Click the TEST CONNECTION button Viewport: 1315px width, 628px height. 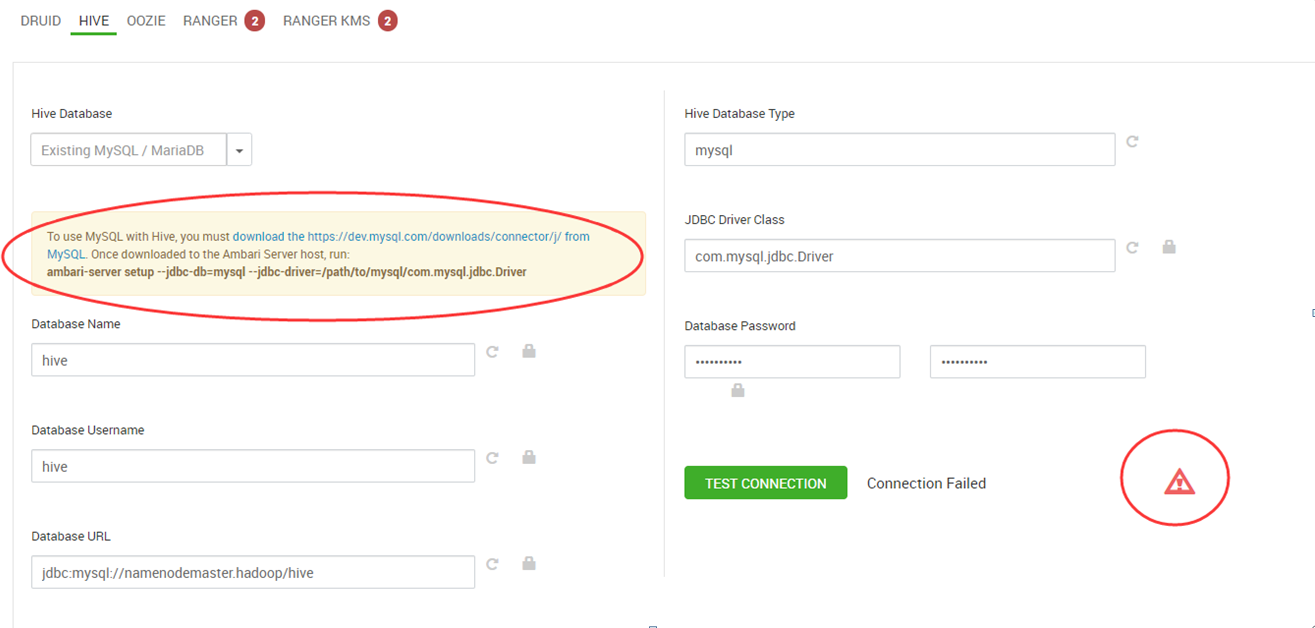[x=766, y=483]
